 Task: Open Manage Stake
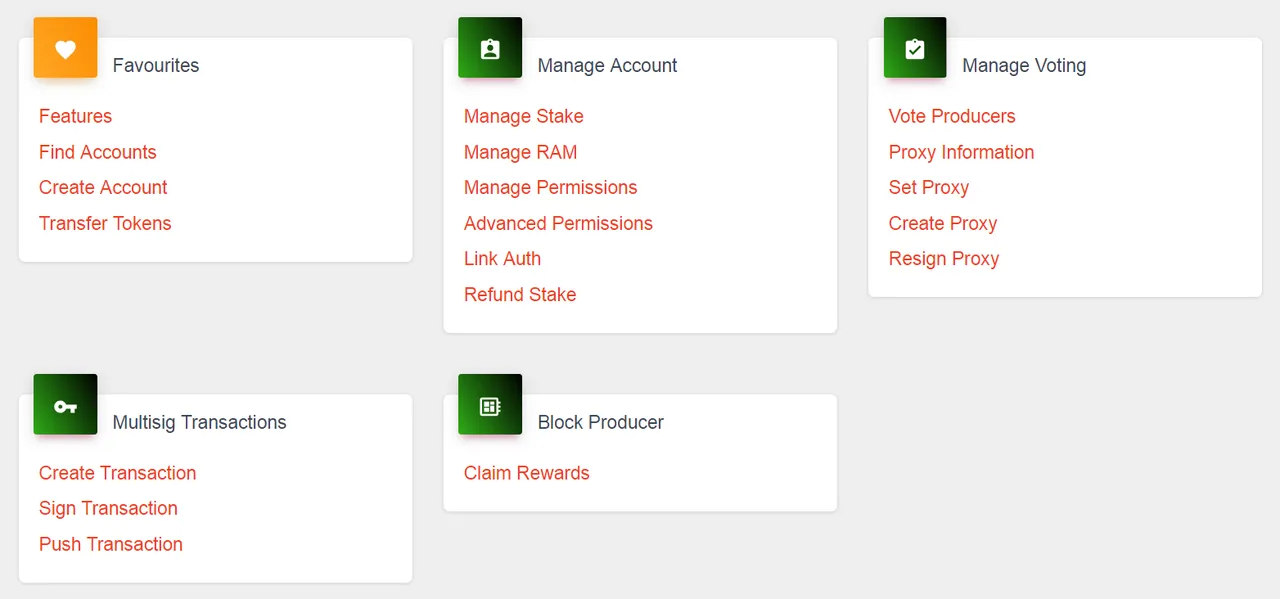524,116
